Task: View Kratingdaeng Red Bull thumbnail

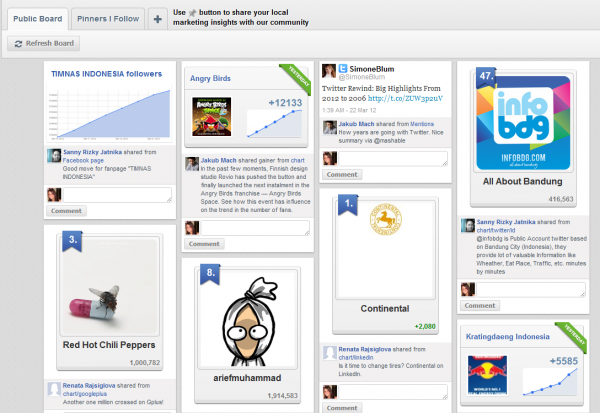Action: pos(487,375)
